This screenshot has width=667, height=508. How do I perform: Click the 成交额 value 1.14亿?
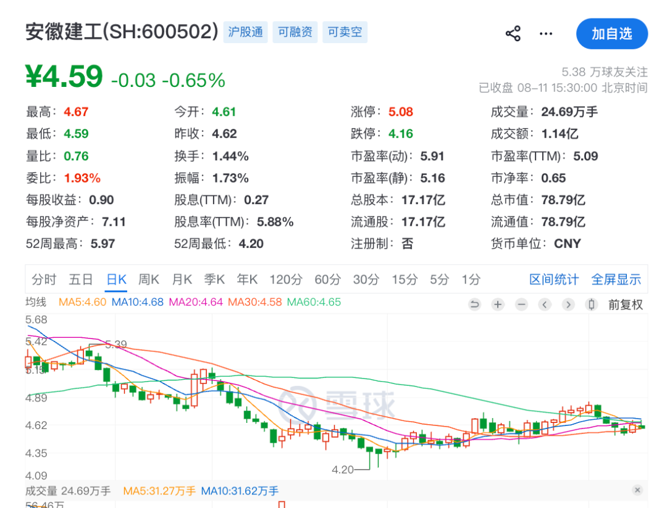coord(560,134)
